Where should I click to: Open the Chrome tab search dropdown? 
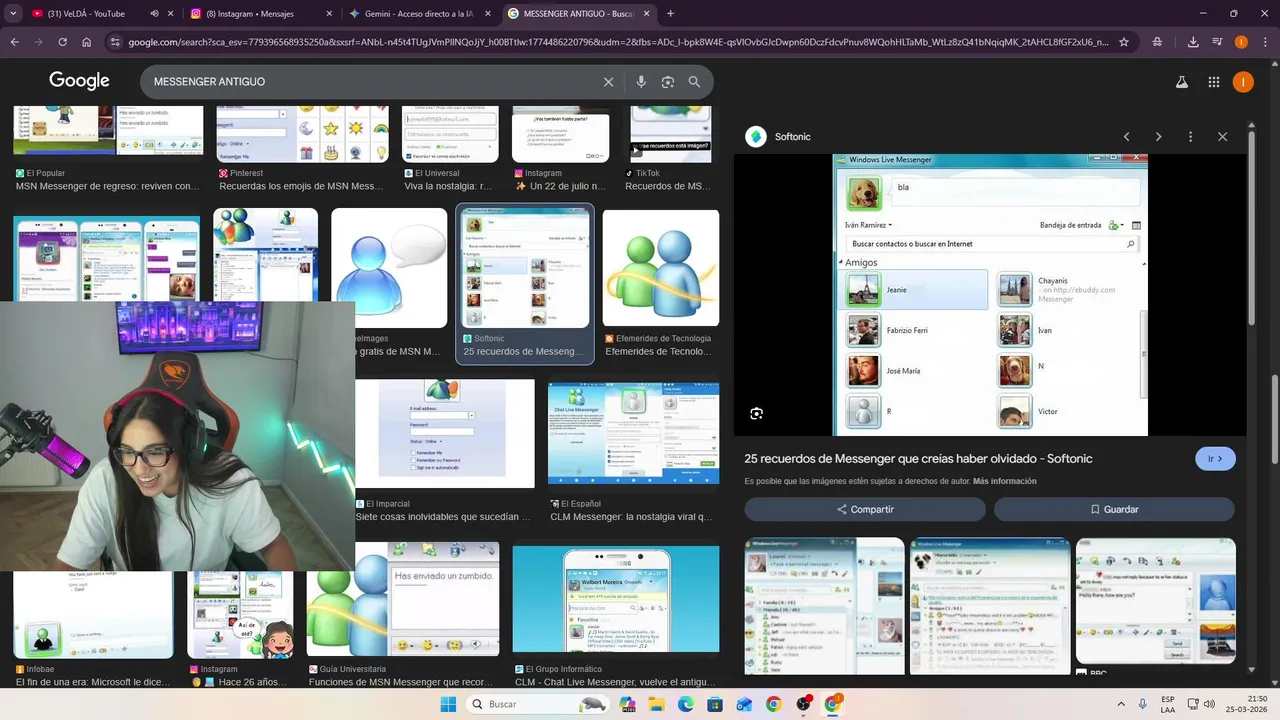tap(14, 13)
